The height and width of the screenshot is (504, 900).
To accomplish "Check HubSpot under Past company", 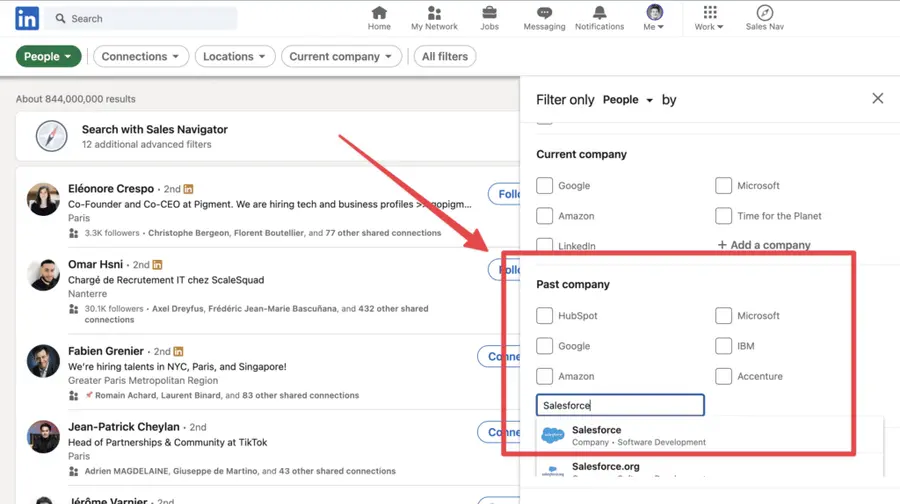I will [x=544, y=316].
